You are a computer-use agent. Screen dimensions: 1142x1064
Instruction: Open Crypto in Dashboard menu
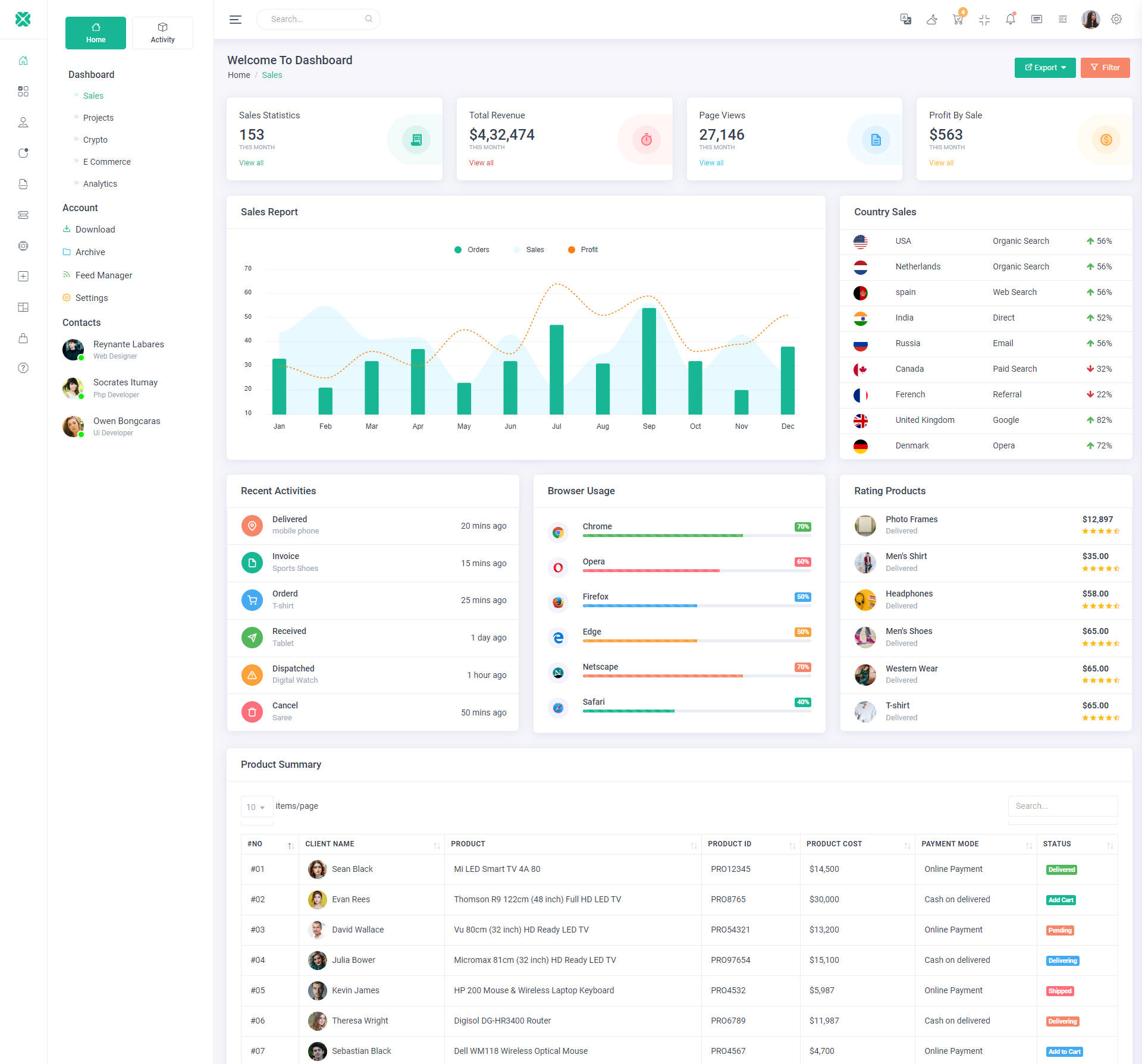click(x=95, y=140)
